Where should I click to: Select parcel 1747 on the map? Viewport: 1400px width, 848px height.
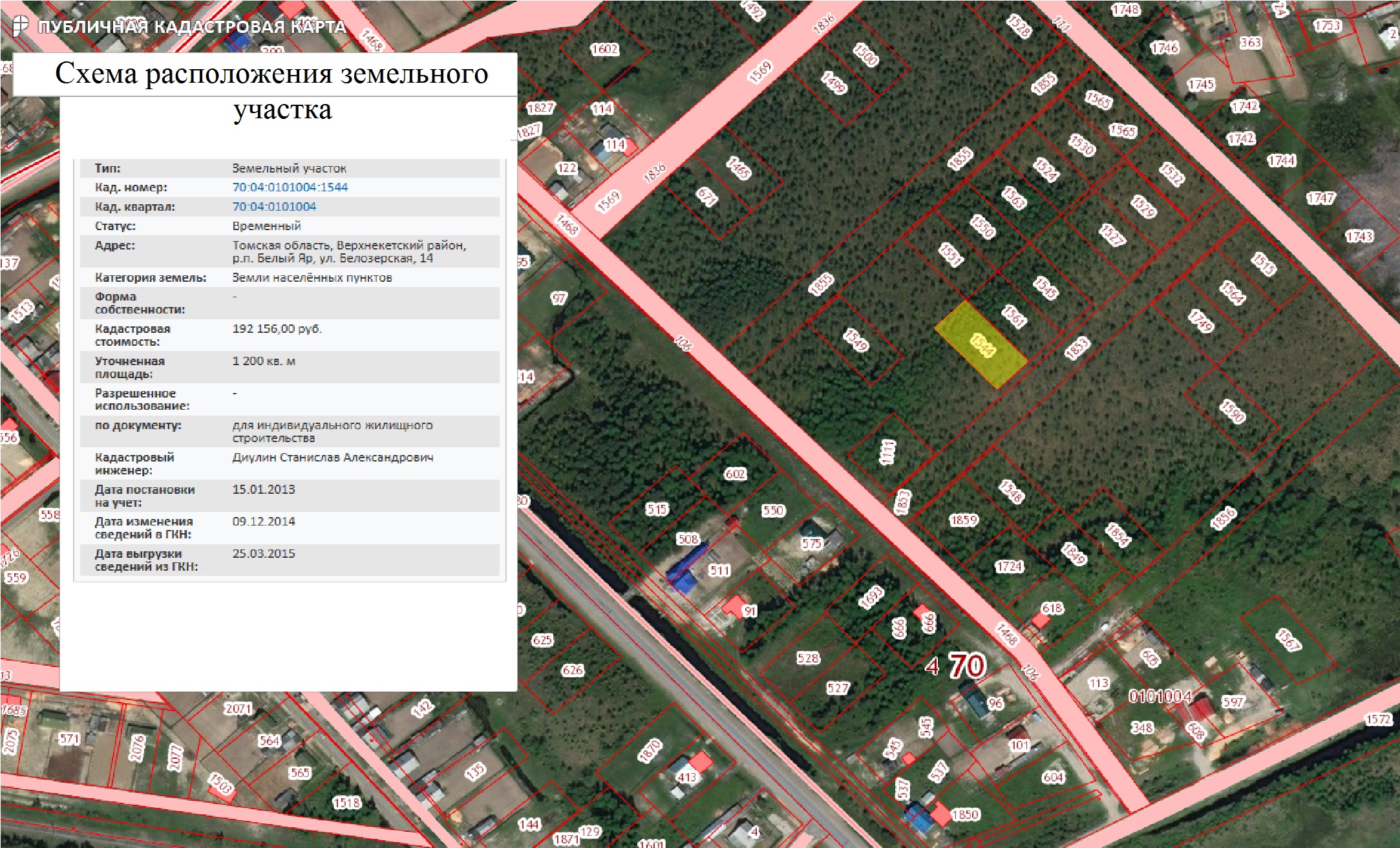[1321, 198]
